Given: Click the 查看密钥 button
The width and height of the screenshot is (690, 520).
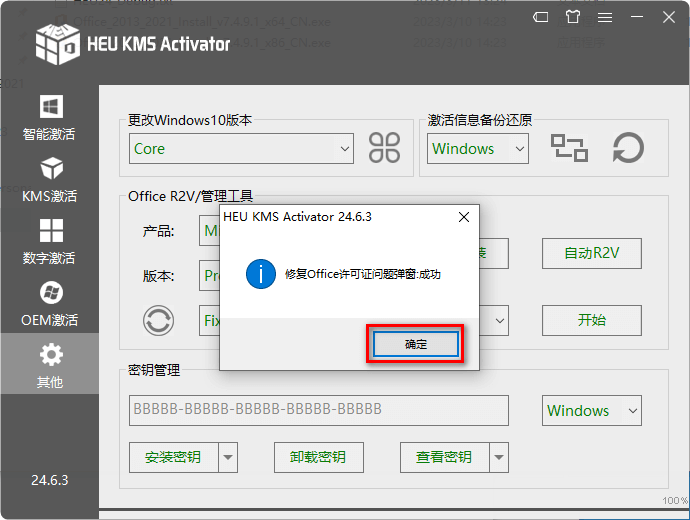Looking at the screenshot, I should tap(444, 458).
